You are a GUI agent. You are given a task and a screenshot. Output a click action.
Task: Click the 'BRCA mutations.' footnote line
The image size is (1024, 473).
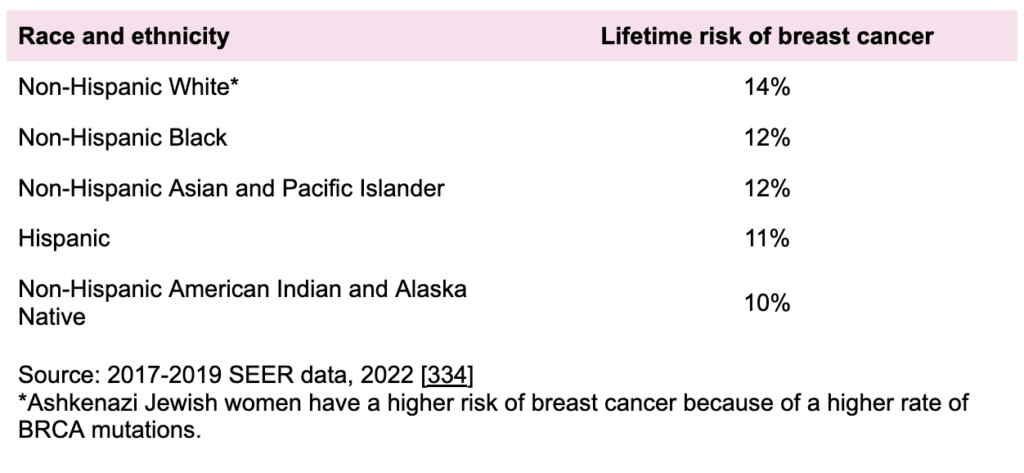(110, 431)
